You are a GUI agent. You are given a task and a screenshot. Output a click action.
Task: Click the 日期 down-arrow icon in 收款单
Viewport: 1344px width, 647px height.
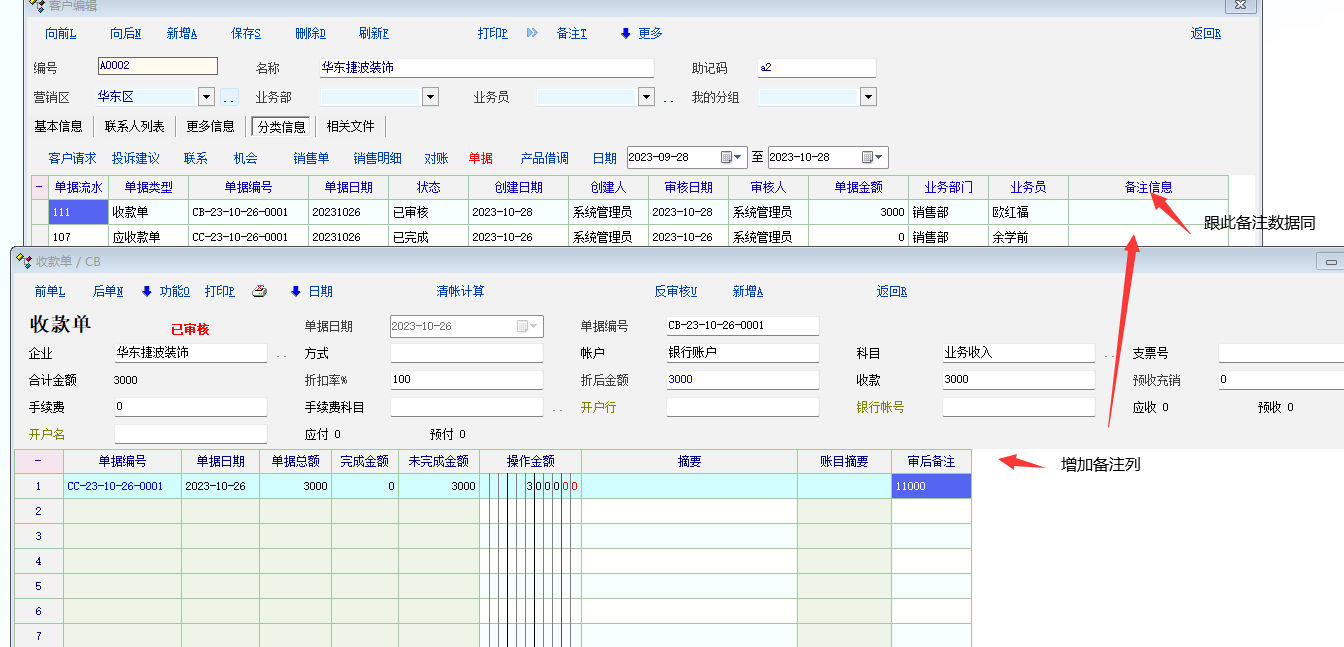[x=296, y=292]
